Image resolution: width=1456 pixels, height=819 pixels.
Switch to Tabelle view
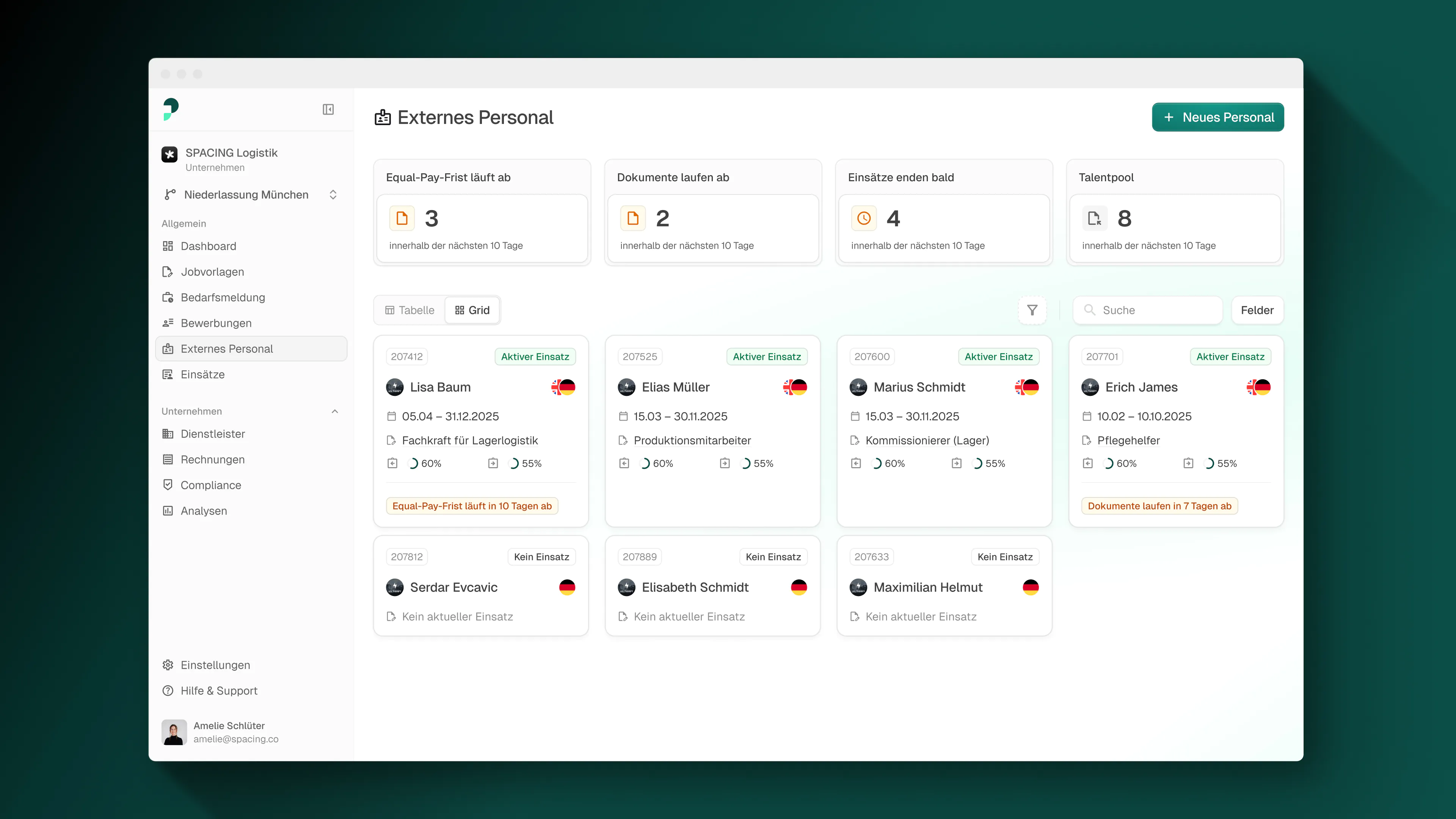click(410, 310)
